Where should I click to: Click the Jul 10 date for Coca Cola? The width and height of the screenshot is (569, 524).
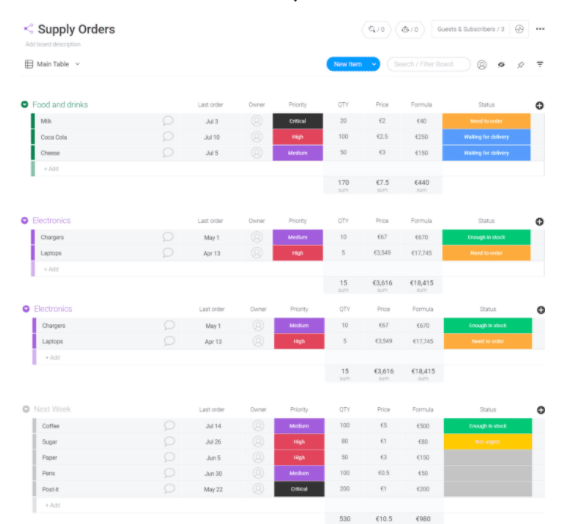212,137
